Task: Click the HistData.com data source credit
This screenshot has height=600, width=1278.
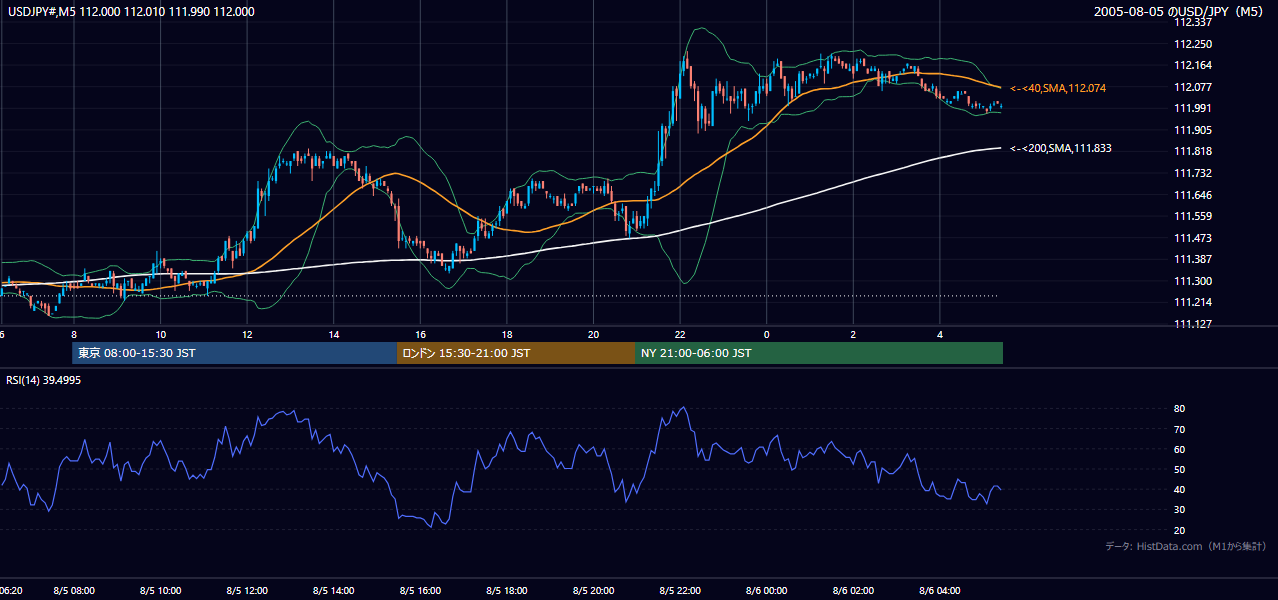Action: pyautogui.click(x=1186, y=546)
